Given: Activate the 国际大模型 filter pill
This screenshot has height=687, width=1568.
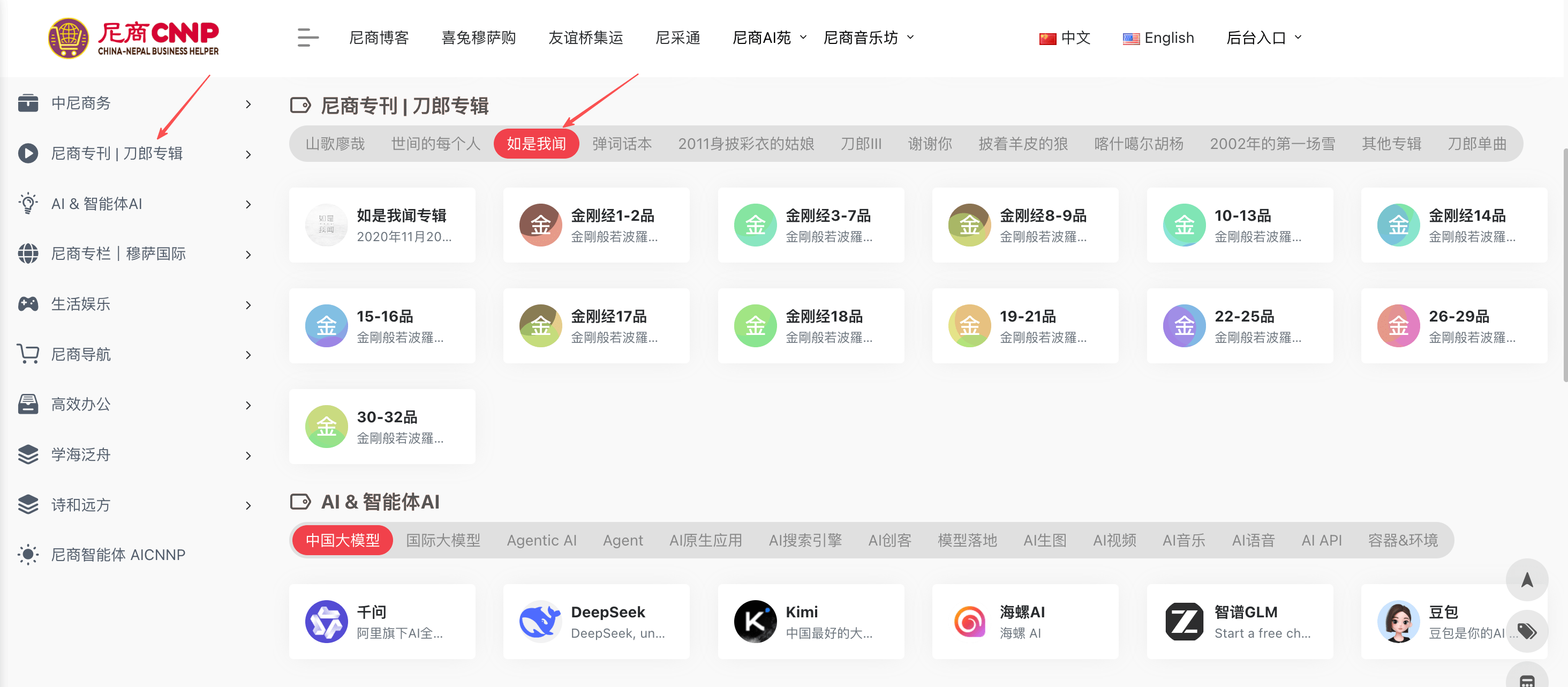Looking at the screenshot, I should 444,540.
